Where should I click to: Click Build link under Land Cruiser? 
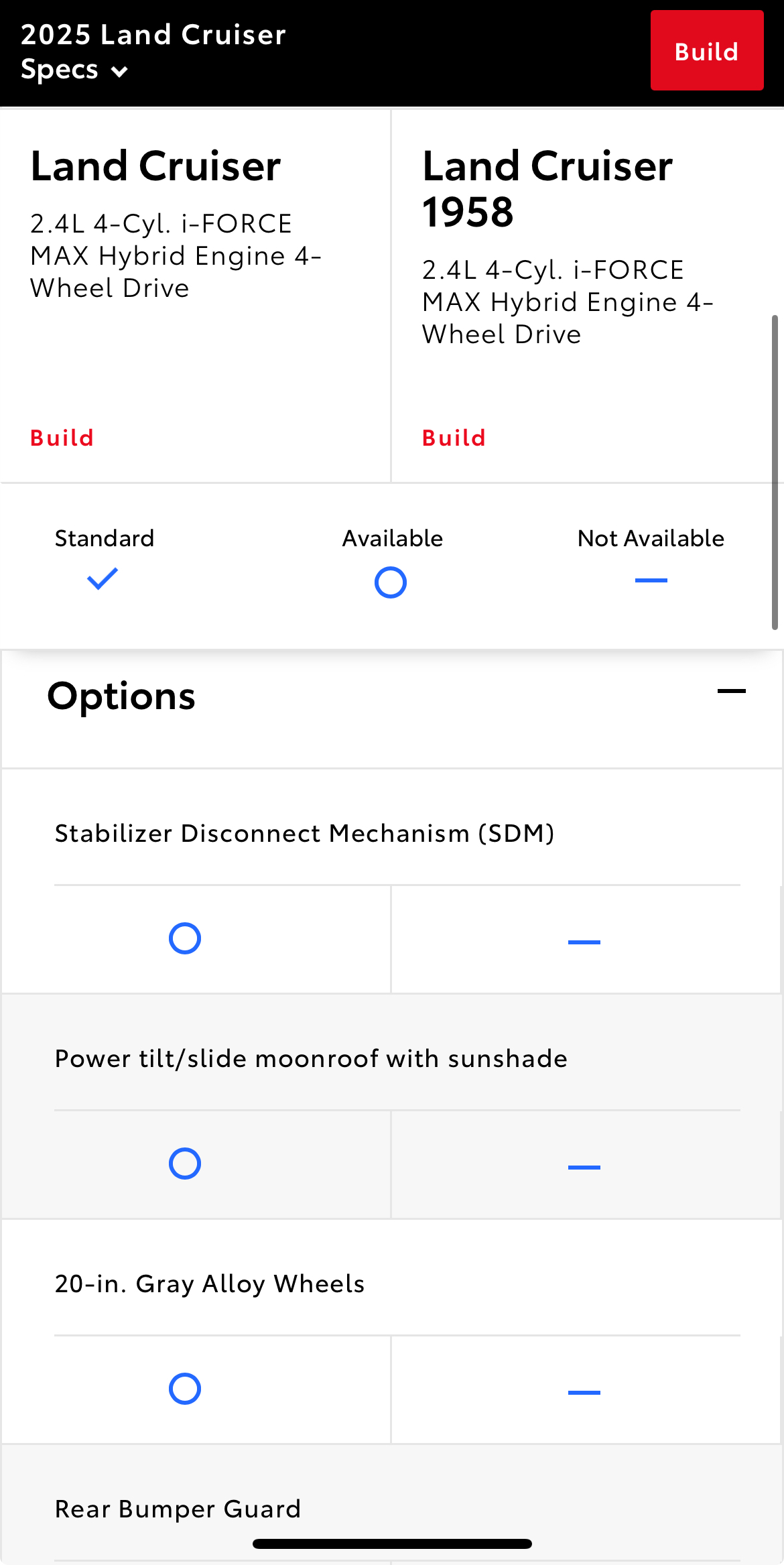[62, 438]
